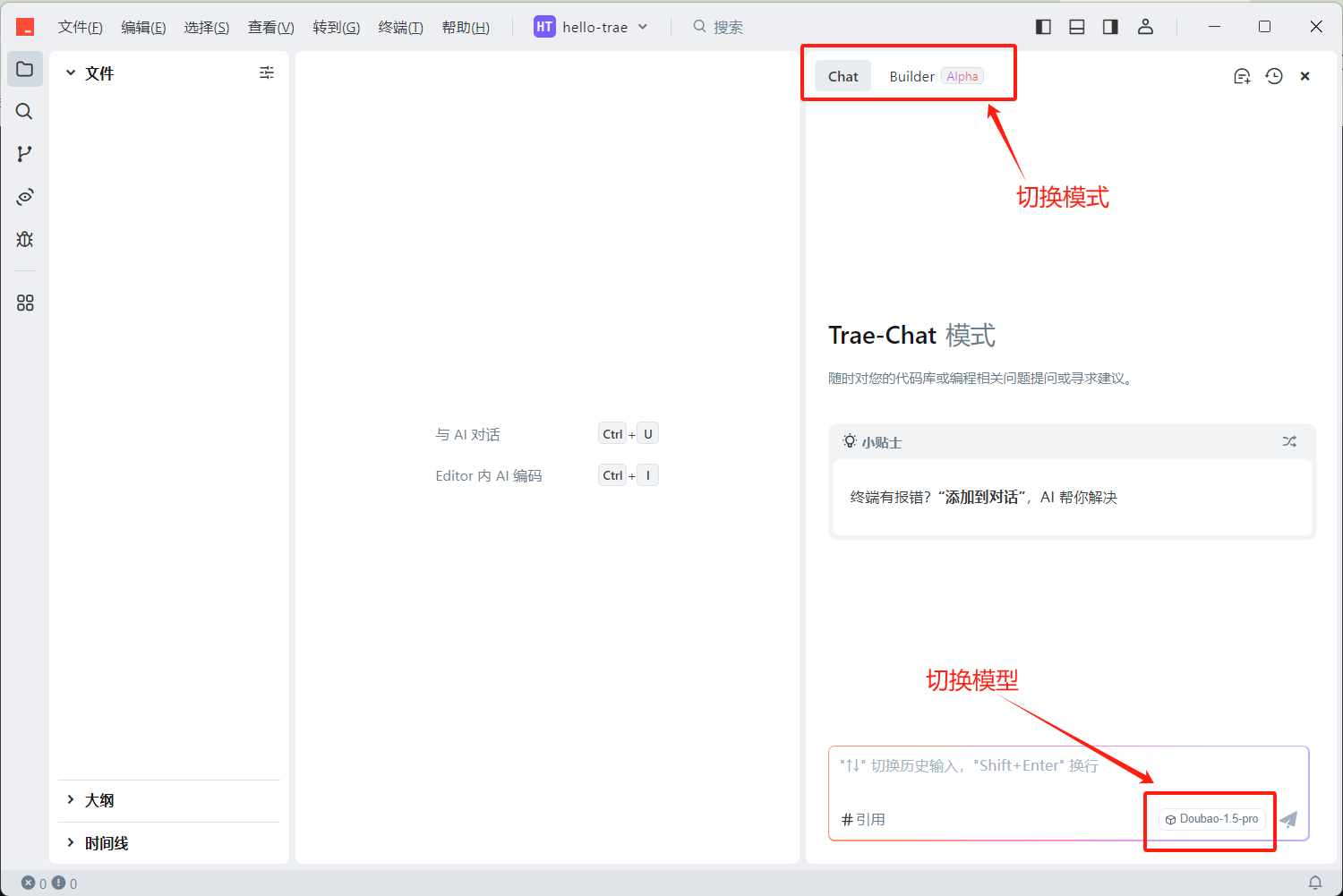This screenshot has width=1343, height=896.
Task: Shuffle to another tip in 小贴士
Action: click(1289, 441)
